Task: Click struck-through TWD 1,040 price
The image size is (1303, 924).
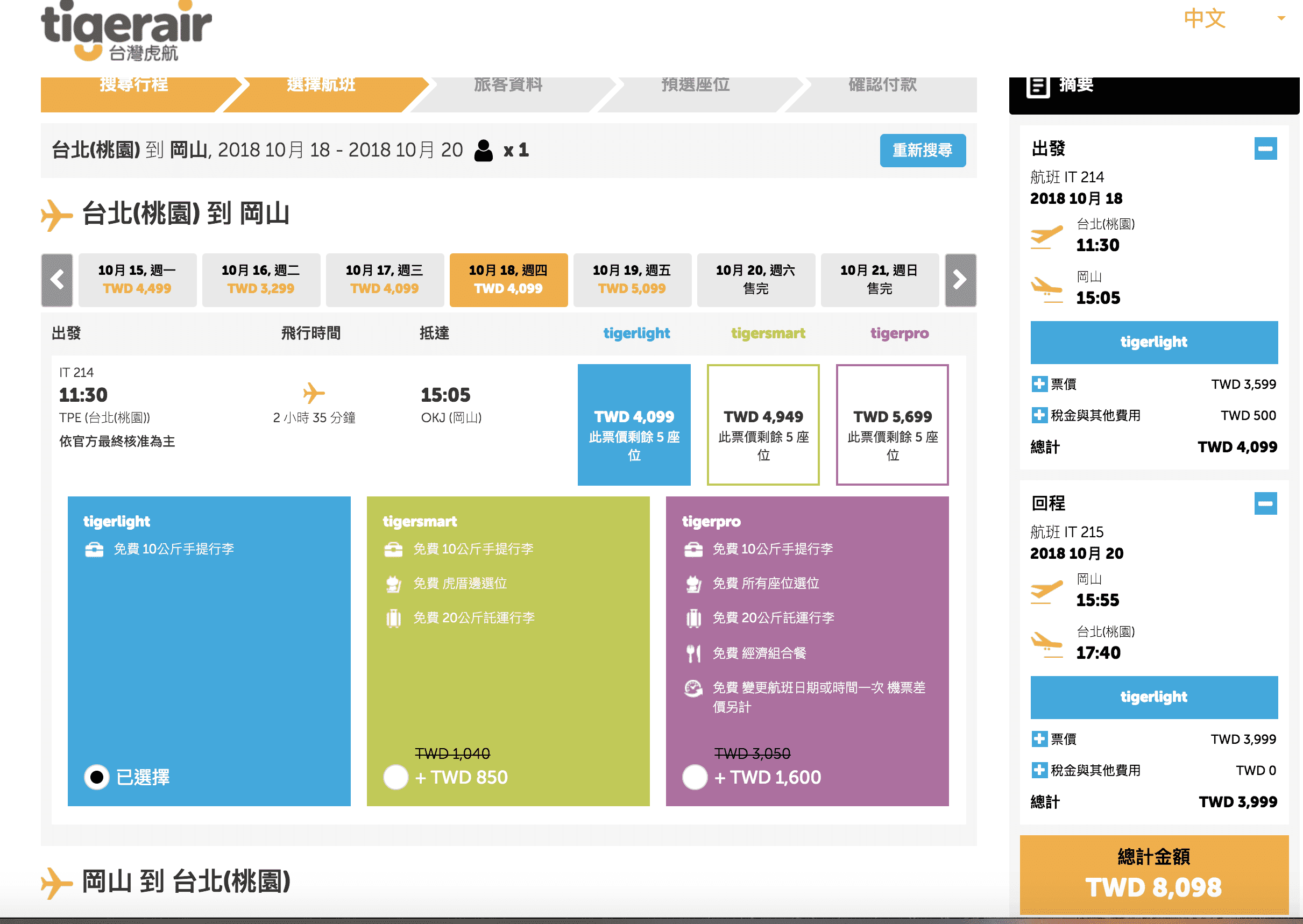Action: [452, 754]
